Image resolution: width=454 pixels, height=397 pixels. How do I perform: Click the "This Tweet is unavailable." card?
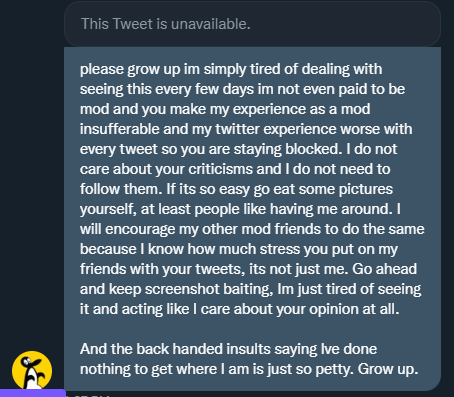point(252,24)
